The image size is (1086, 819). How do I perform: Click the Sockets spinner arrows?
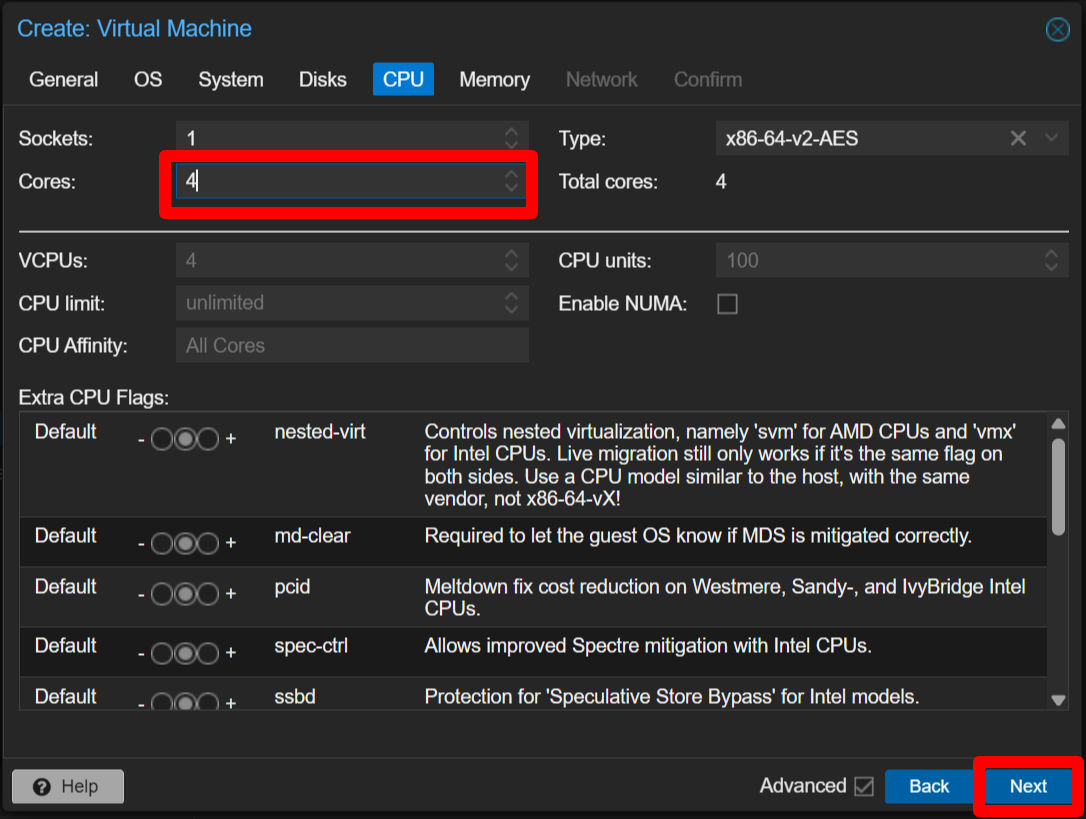(x=511, y=139)
